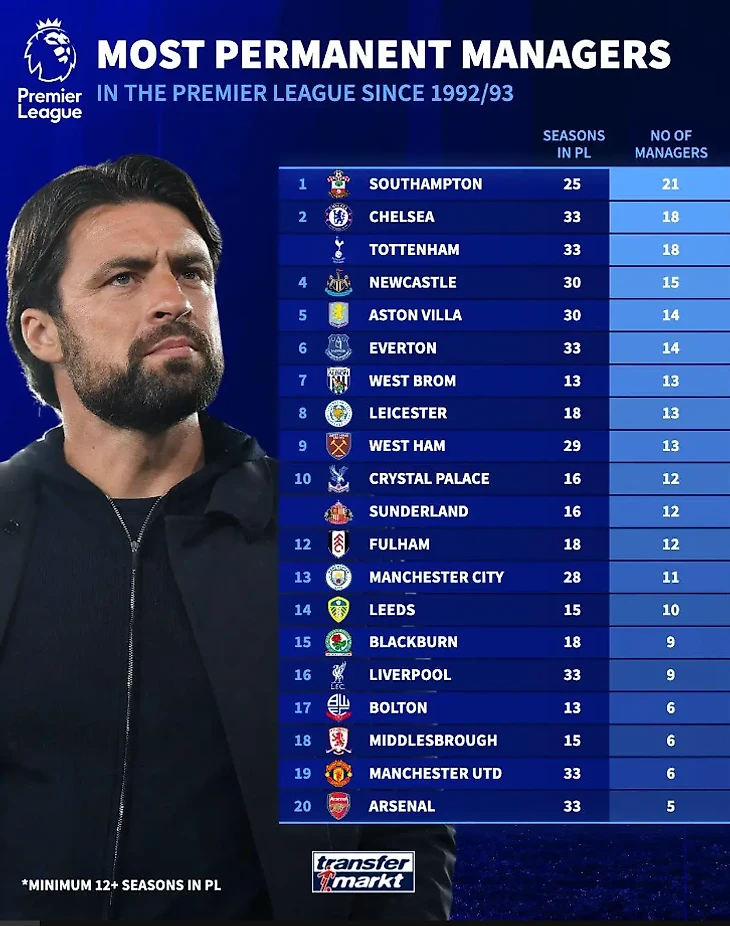Click the No of Managers column header
This screenshot has width=730, height=926.
click(x=671, y=144)
